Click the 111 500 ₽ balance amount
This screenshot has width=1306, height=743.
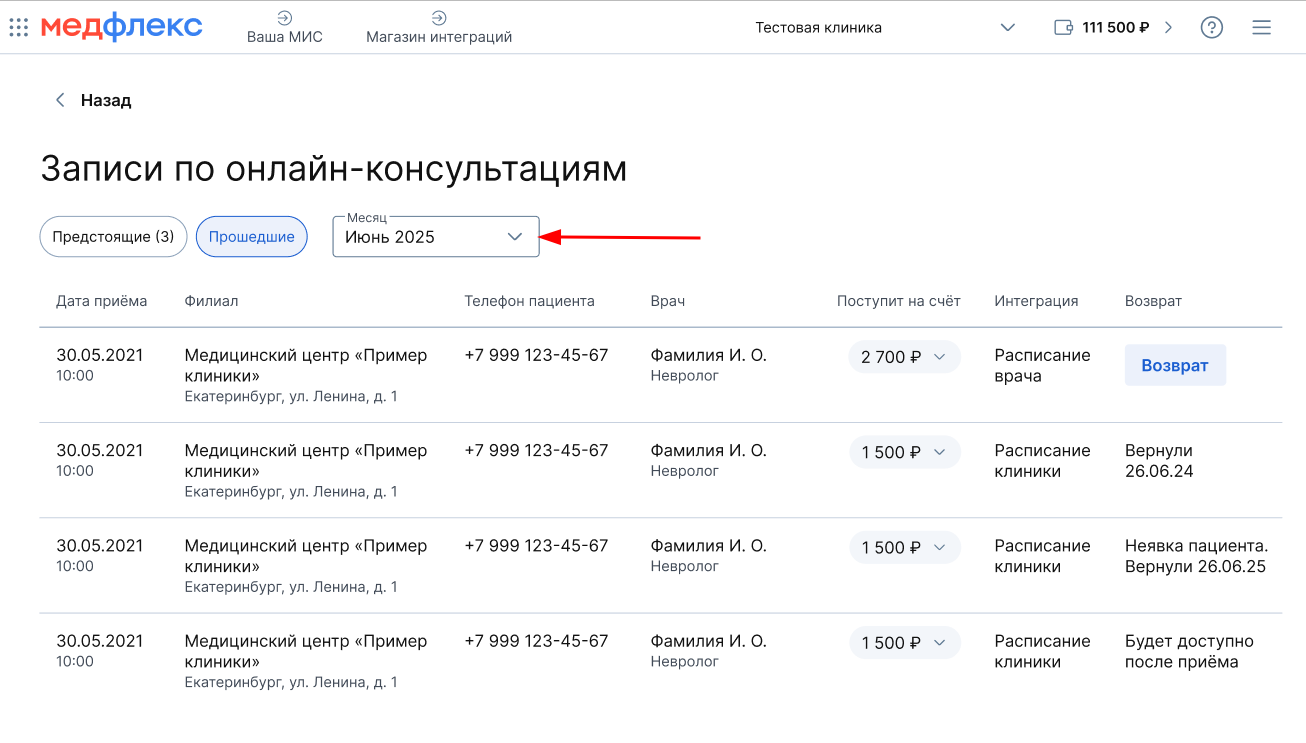[x=1116, y=27]
